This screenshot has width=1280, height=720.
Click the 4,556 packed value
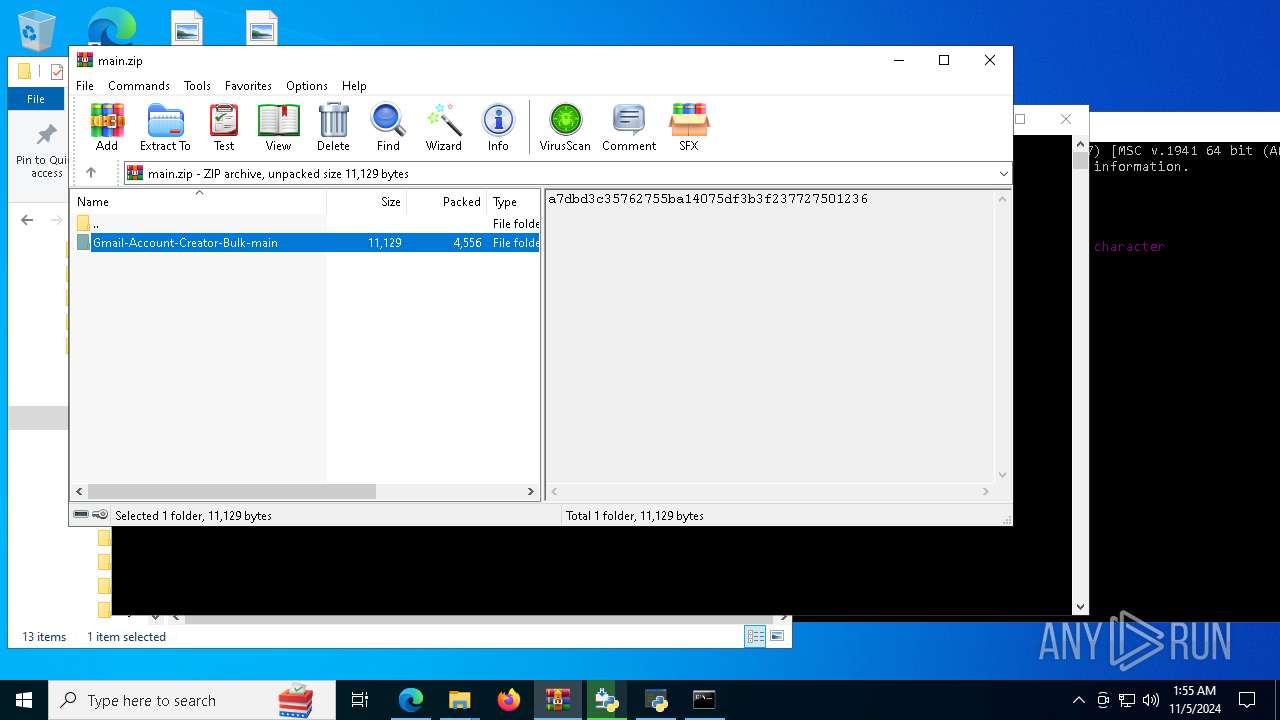[x=467, y=243]
